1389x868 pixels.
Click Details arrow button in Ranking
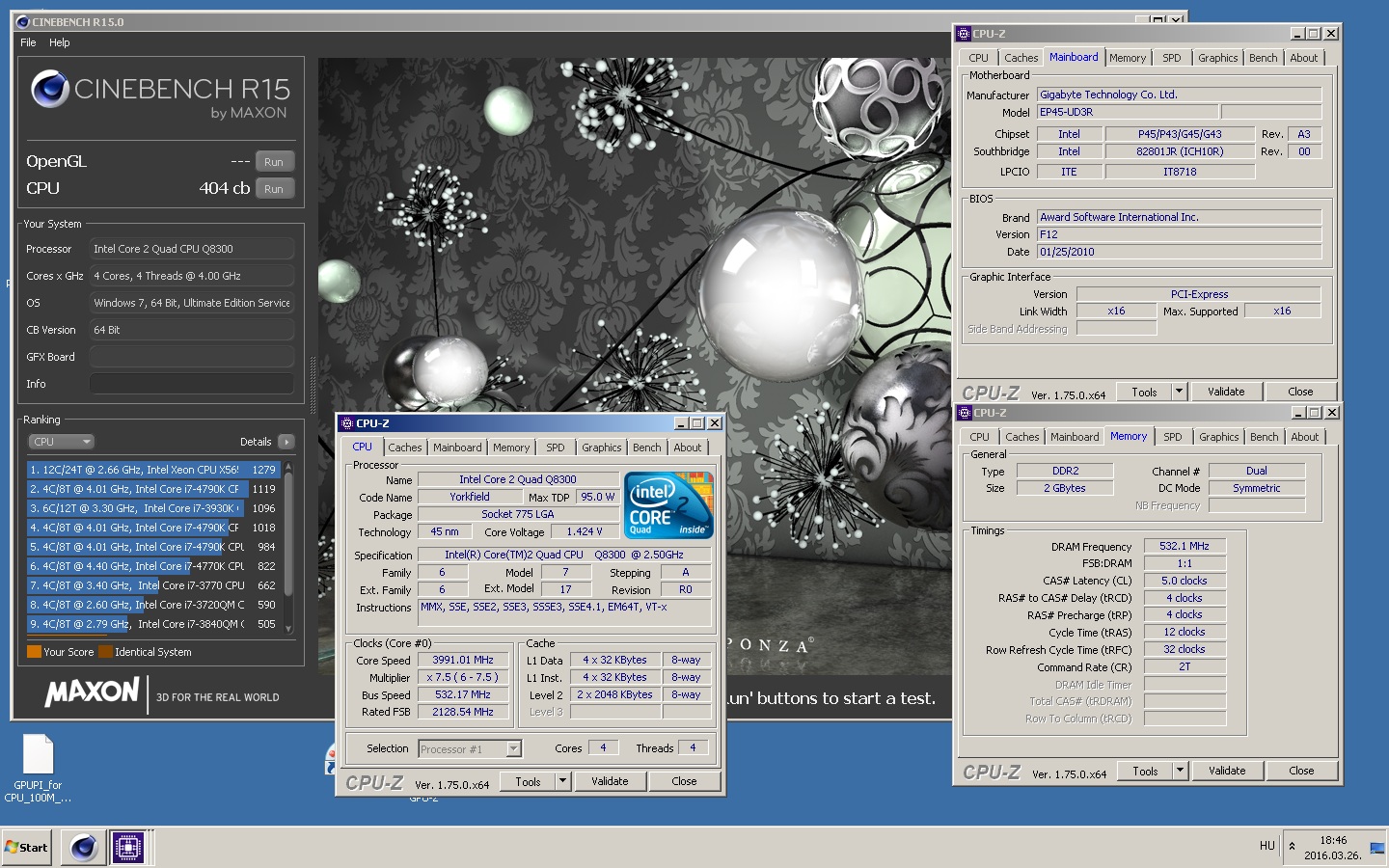tap(286, 442)
